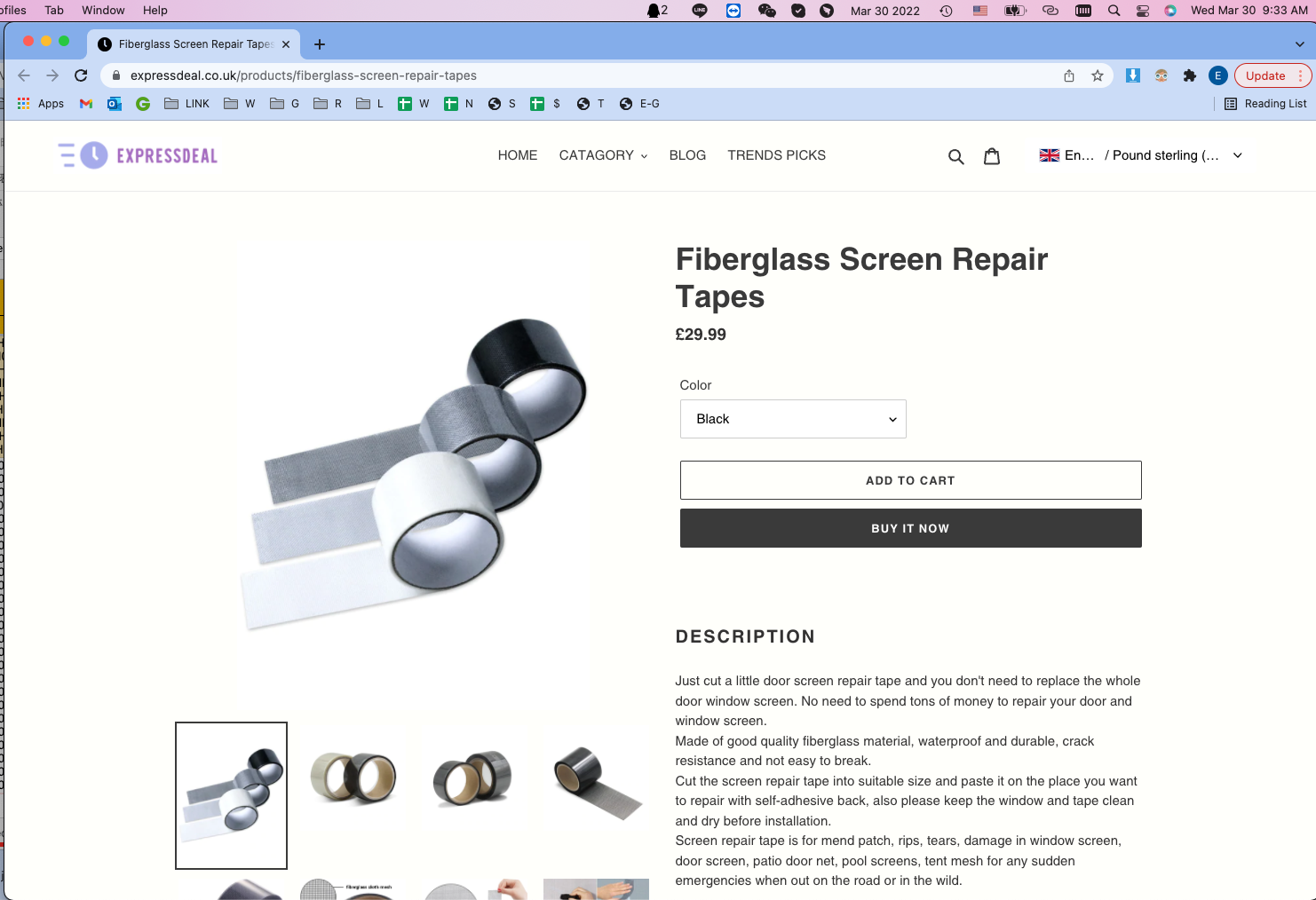Click the Siri icon in menu bar
This screenshot has height=900, width=1316.
tap(1170, 11)
